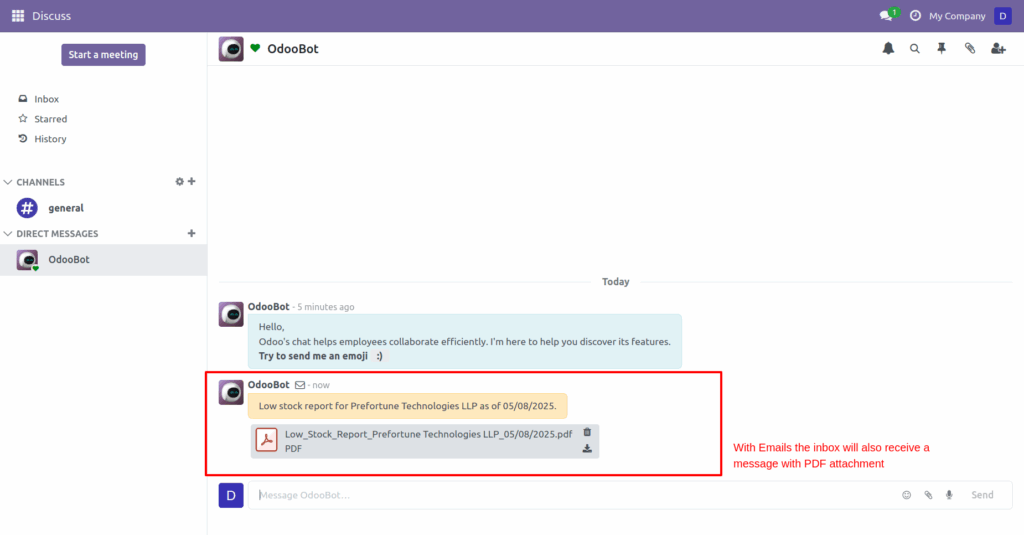Open the activities clock icon
Screen dimensions: 1024x535
pyautogui.click(x=915, y=16)
